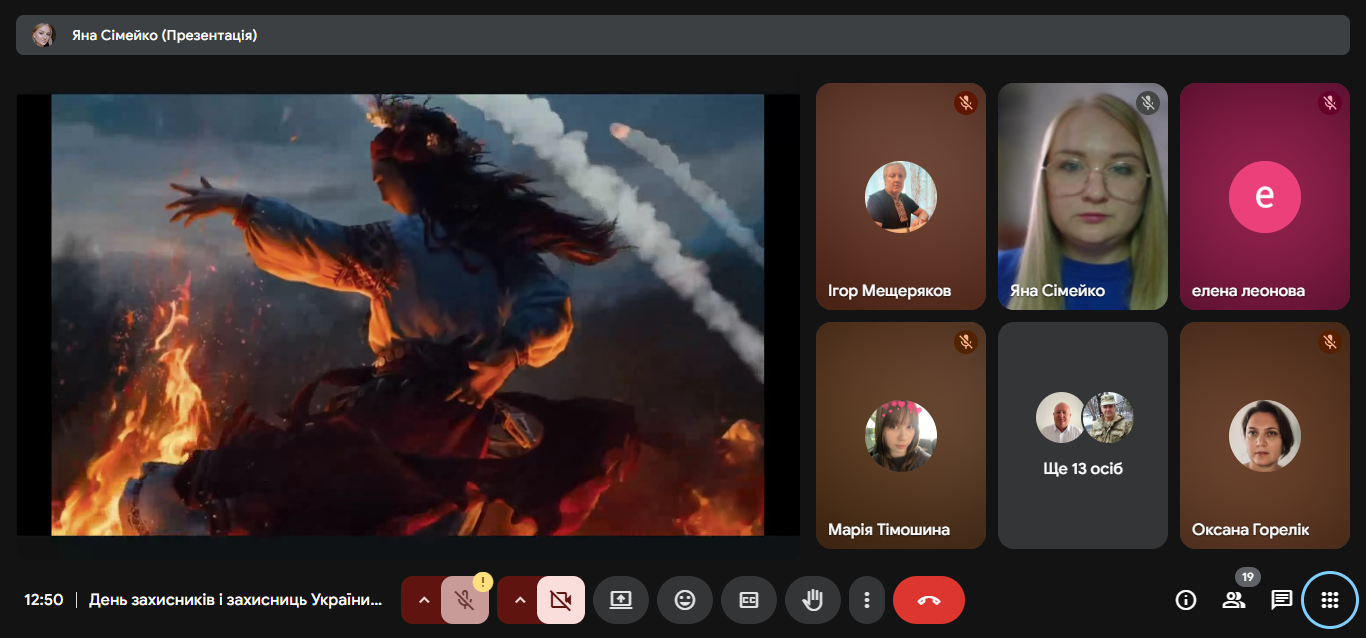
Task: Unmute the microphone
Action: point(464,600)
